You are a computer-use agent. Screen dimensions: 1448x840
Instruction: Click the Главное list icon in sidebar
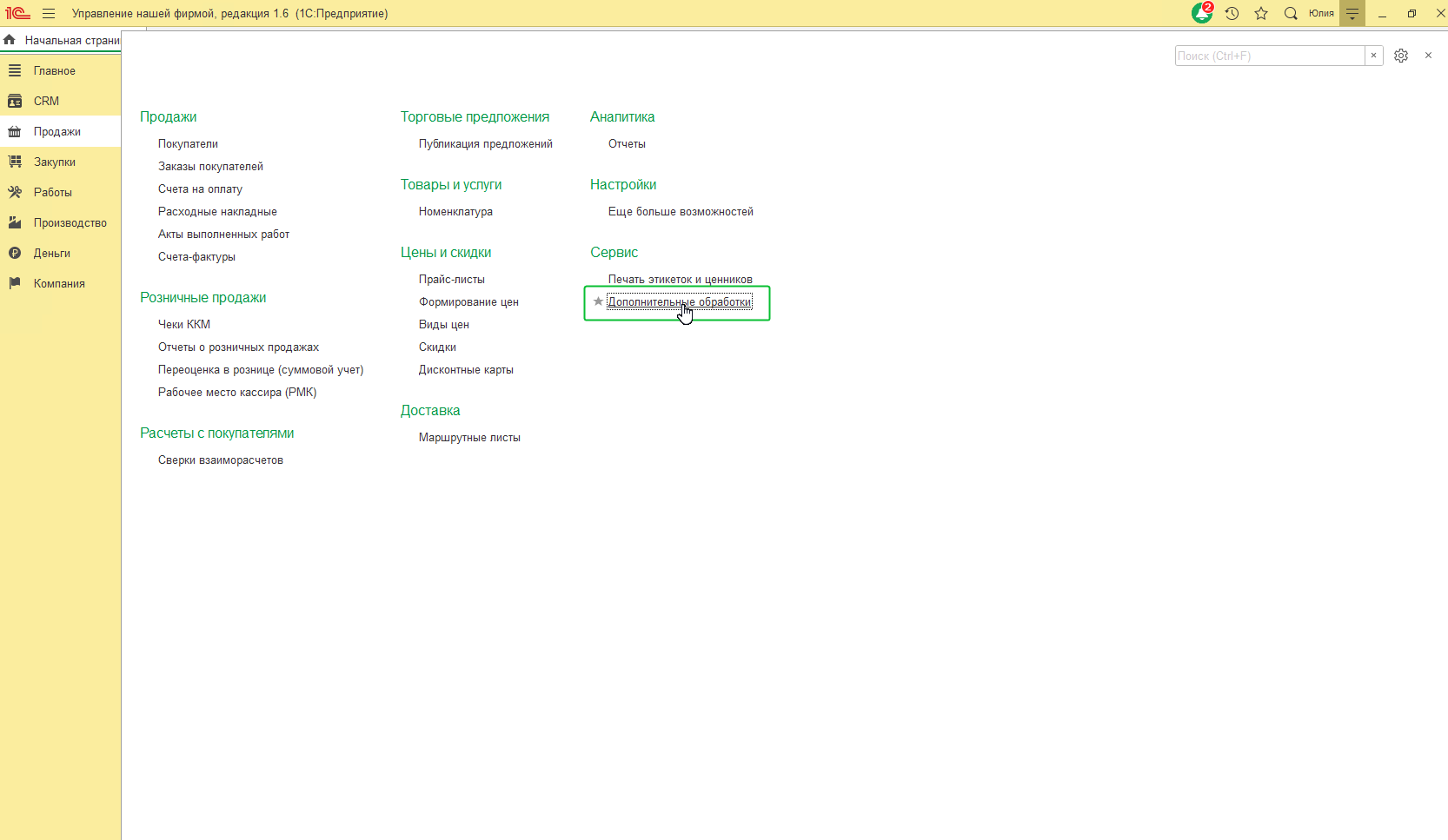pyautogui.click(x=15, y=70)
